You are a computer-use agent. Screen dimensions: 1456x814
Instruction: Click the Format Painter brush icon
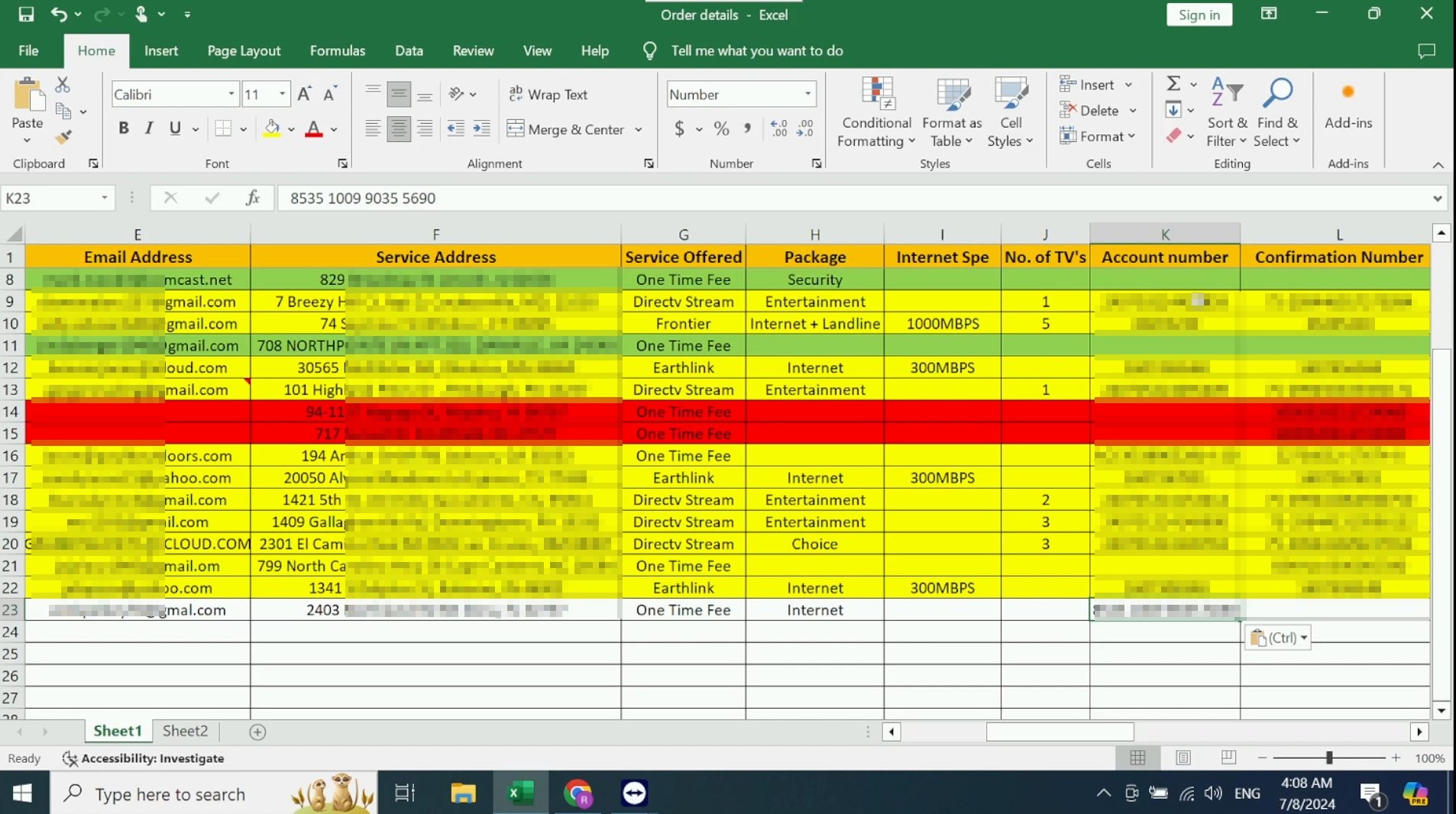click(x=63, y=137)
